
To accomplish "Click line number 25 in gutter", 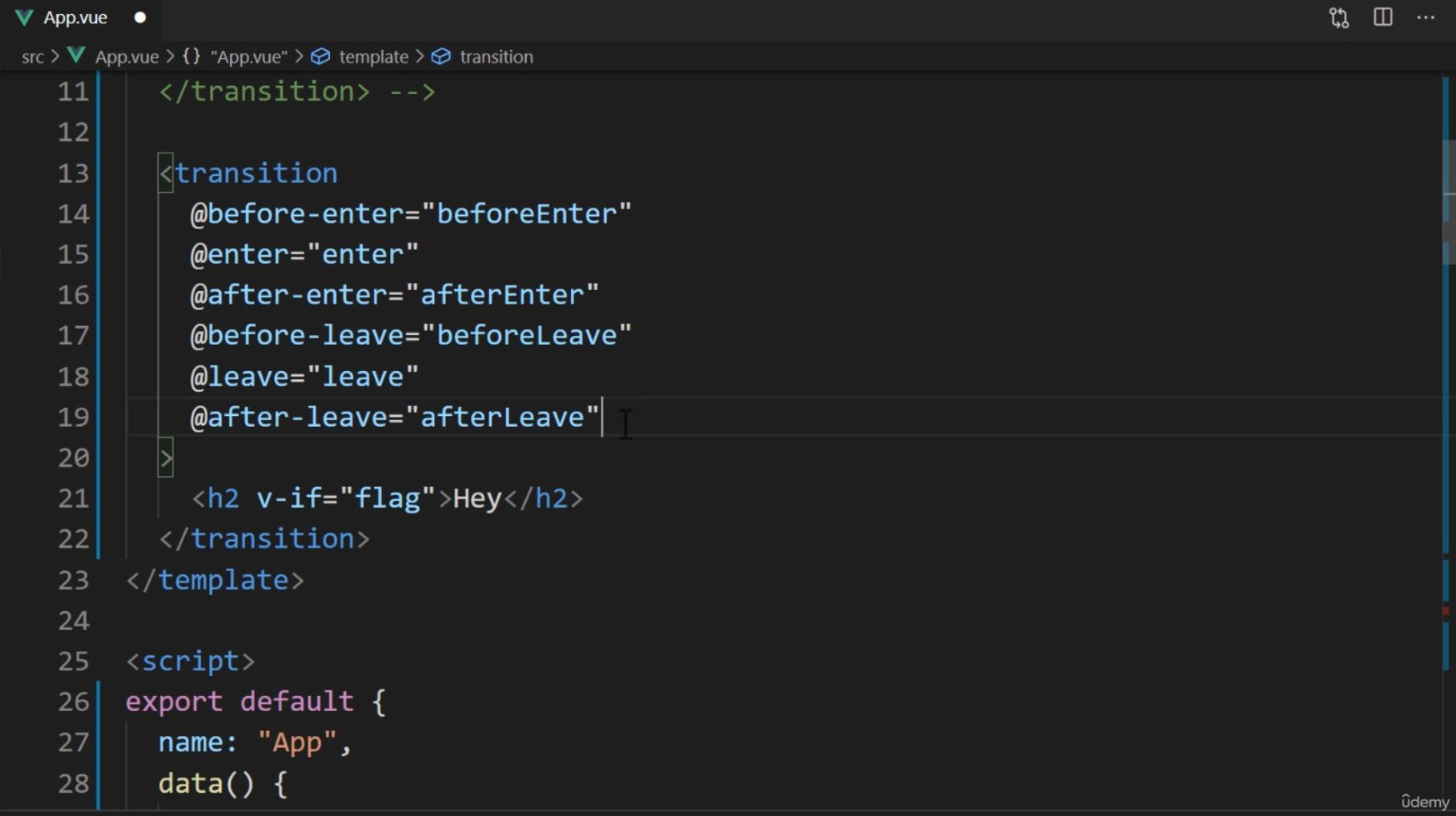I will 73,661.
